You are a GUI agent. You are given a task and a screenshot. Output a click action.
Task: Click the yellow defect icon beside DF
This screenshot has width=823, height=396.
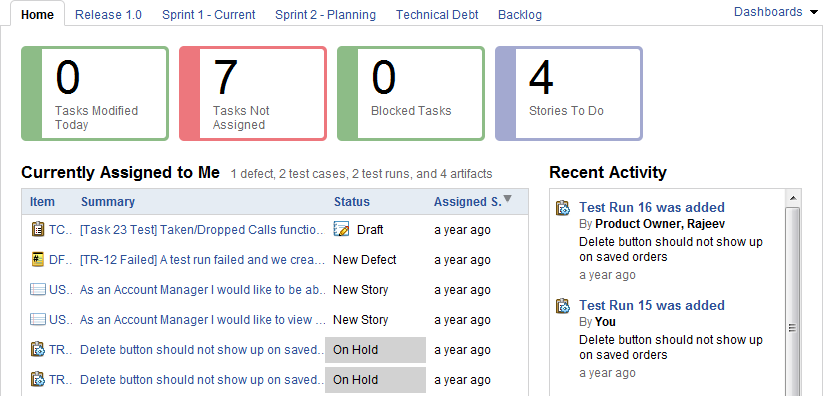tap(37, 259)
